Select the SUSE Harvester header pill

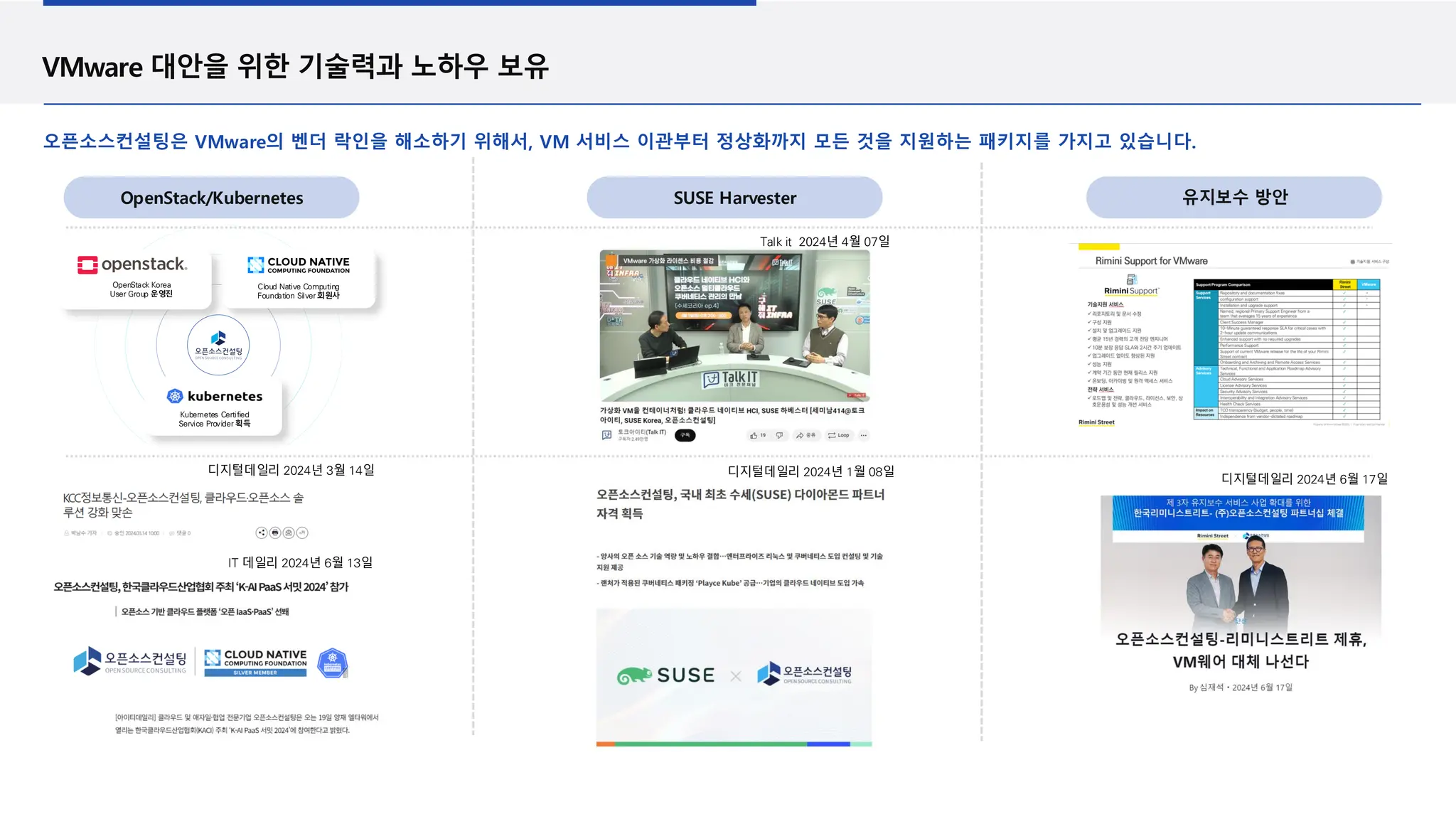coord(734,198)
